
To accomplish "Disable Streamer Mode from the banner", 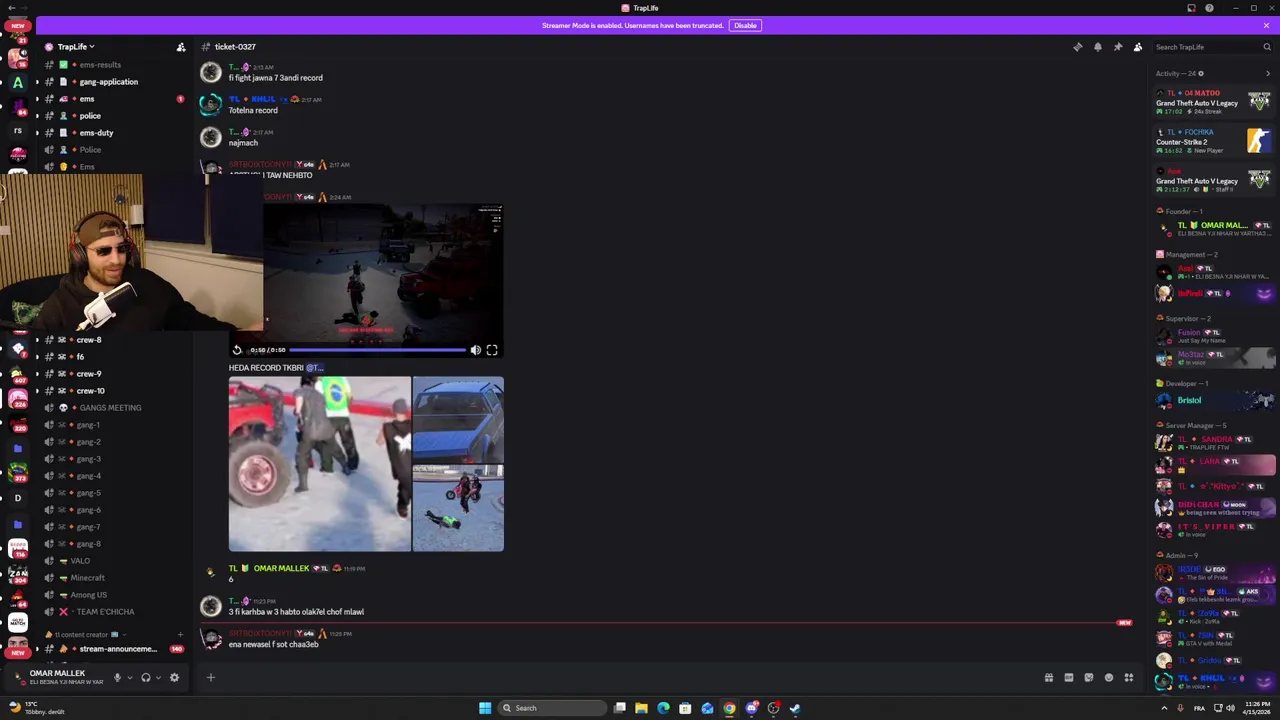I will pyautogui.click(x=745, y=25).
